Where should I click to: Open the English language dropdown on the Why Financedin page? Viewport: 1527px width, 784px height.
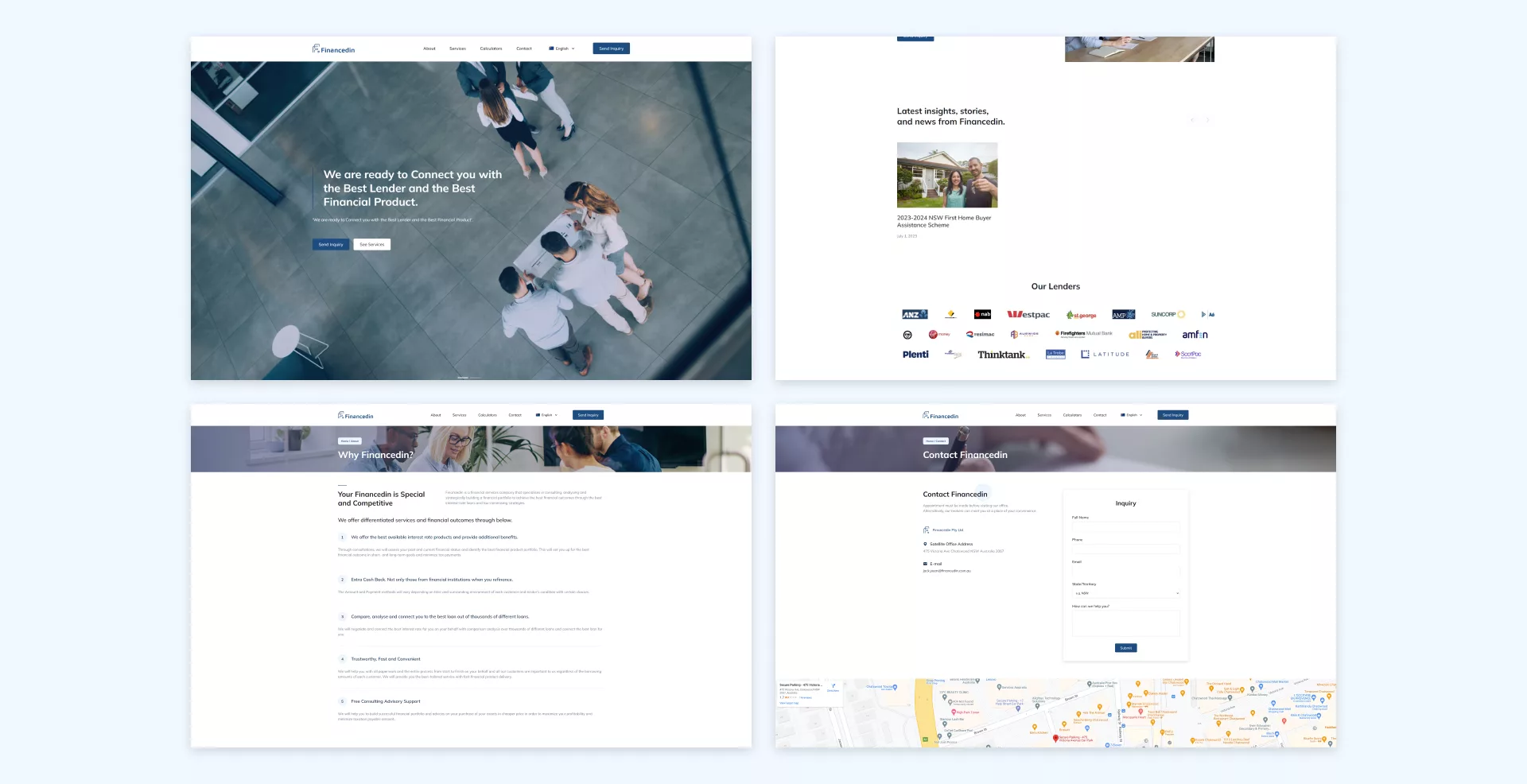pos(546,415)
